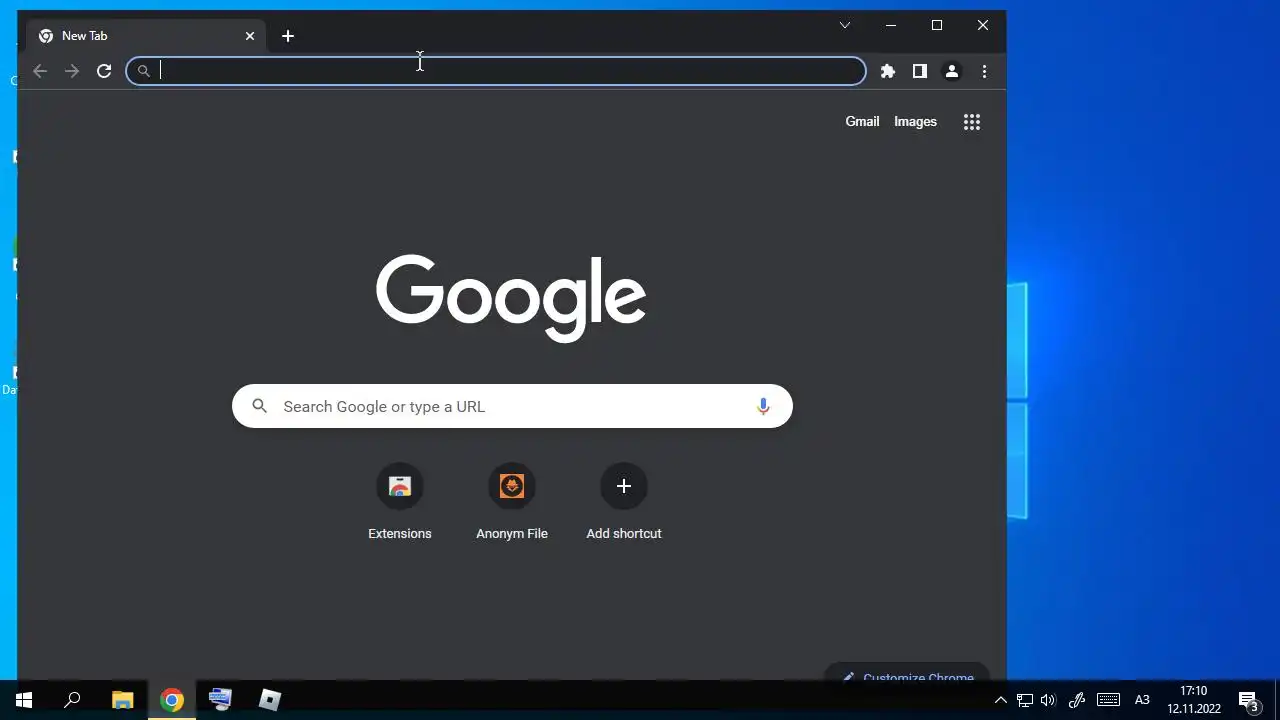This screenshot has height=720, width=1280.
Task: Reload the page with the refresh icon
Action: [104, 71]
